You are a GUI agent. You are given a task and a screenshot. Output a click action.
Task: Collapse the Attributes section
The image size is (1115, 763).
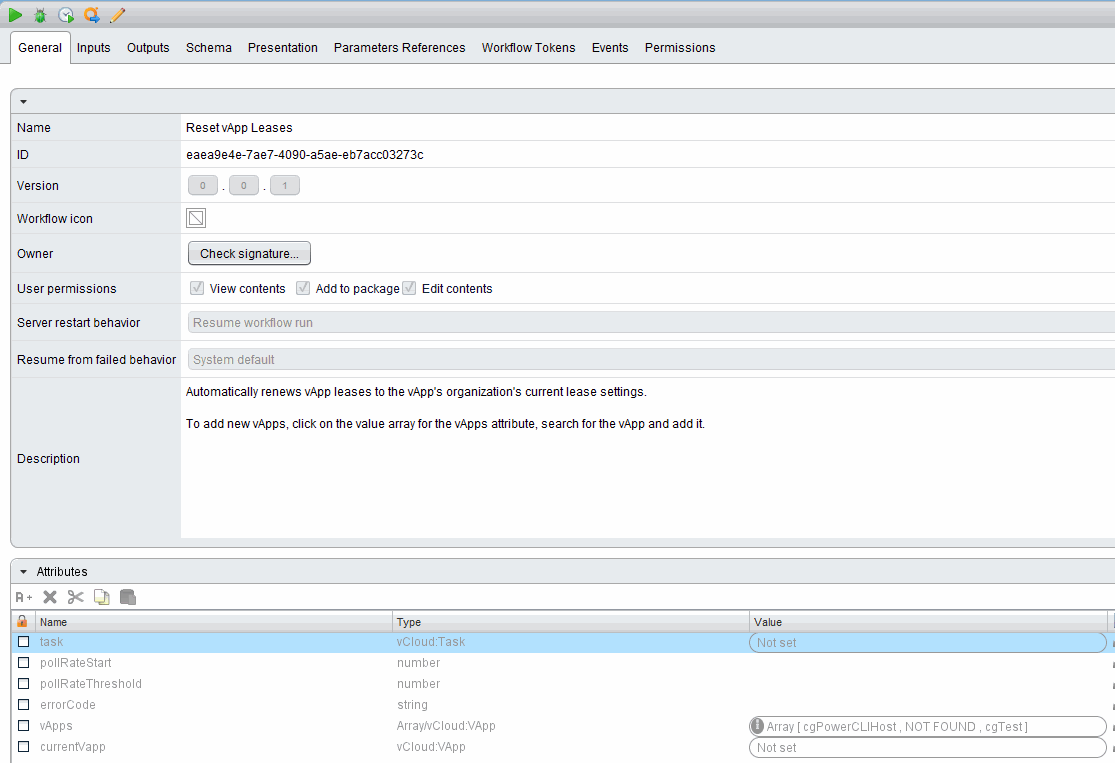23,572
